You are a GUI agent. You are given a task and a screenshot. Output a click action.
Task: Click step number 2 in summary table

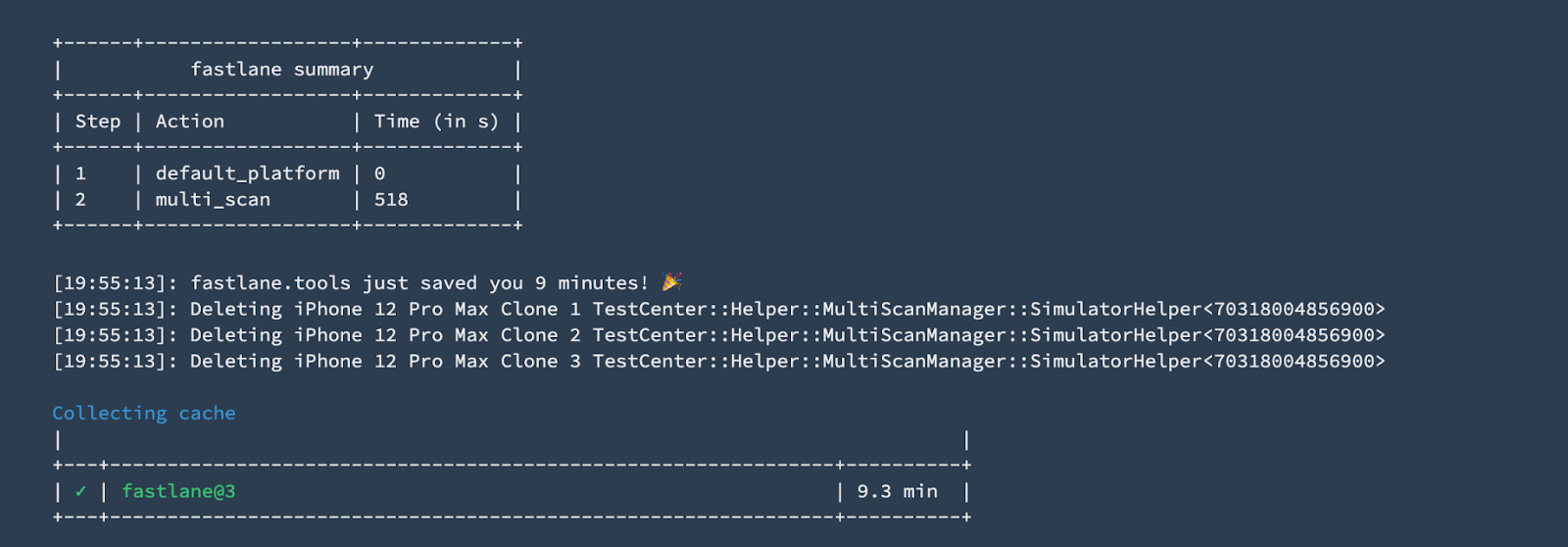(80, 200)
